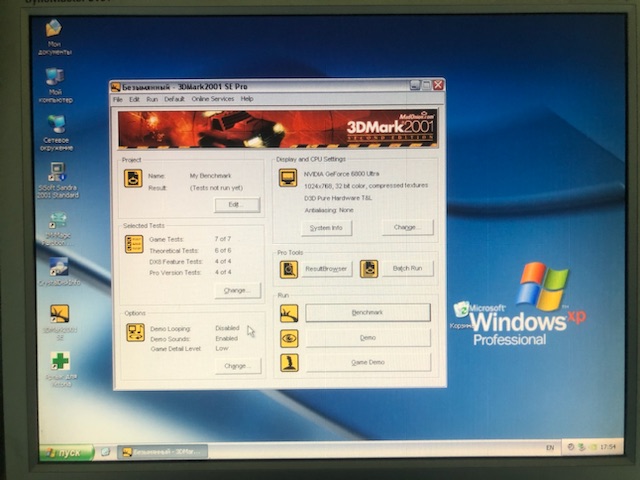This screenshot has width=640, height=480.
Task: Open the Run menu
Action: [152, 99]
